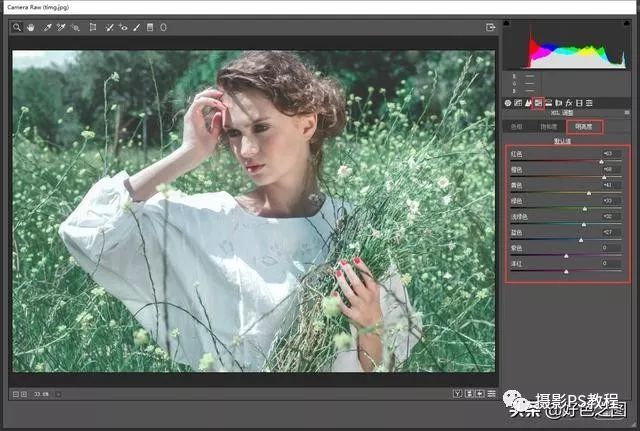Switch to the 色相 (Hue) tab
The width and height of the screenshot is (640, 431).
point(519,127)
